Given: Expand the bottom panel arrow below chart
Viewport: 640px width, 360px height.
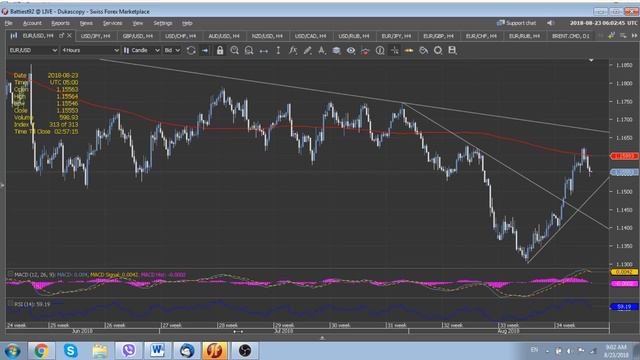Looking at the screenshot, I should click(x=322, y=338).
